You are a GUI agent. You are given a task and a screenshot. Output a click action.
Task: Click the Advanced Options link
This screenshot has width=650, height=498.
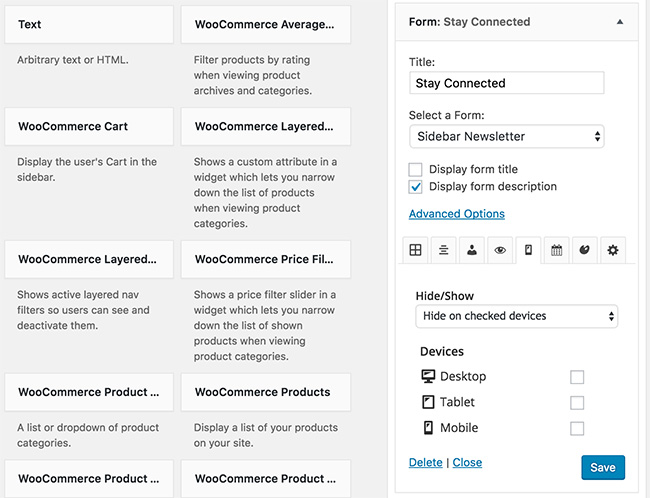[457, 214]
